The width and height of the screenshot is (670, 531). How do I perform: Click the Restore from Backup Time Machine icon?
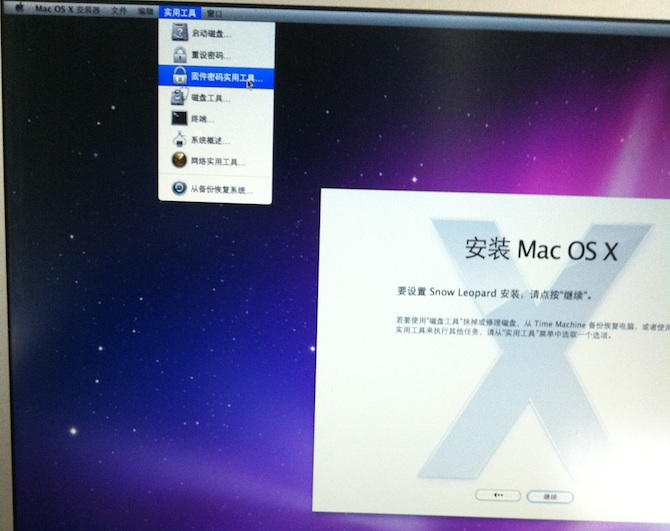[178, 187]
